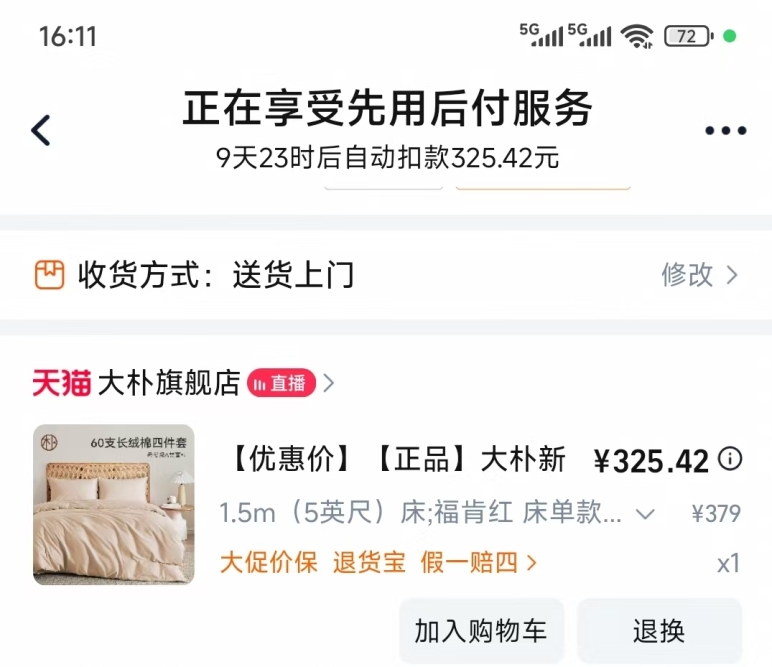Open the 直播 live stream badge
772x667 pixels.
point(281,382)
